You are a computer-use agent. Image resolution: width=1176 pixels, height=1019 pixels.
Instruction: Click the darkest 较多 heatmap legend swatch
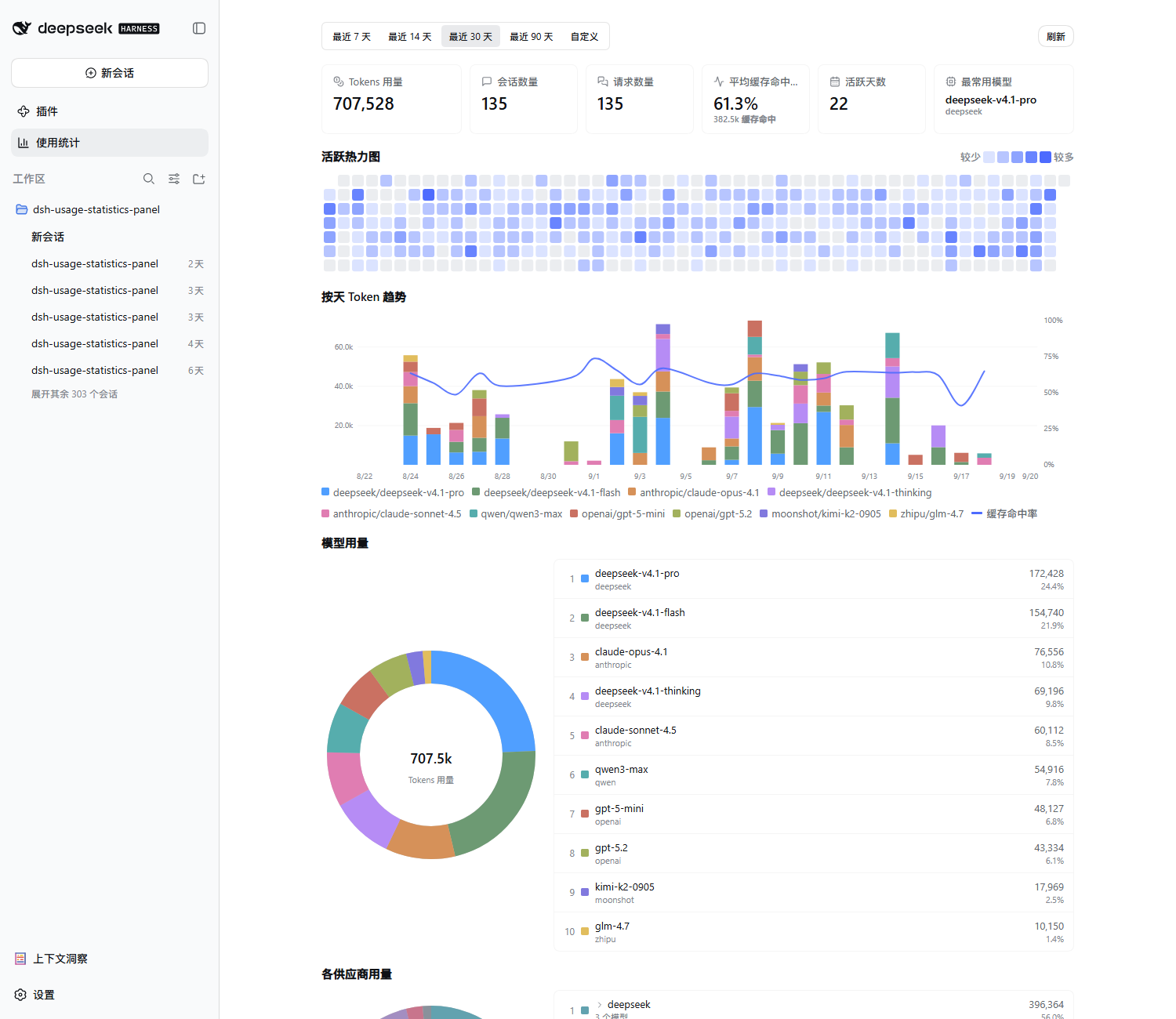[1045, 157]
